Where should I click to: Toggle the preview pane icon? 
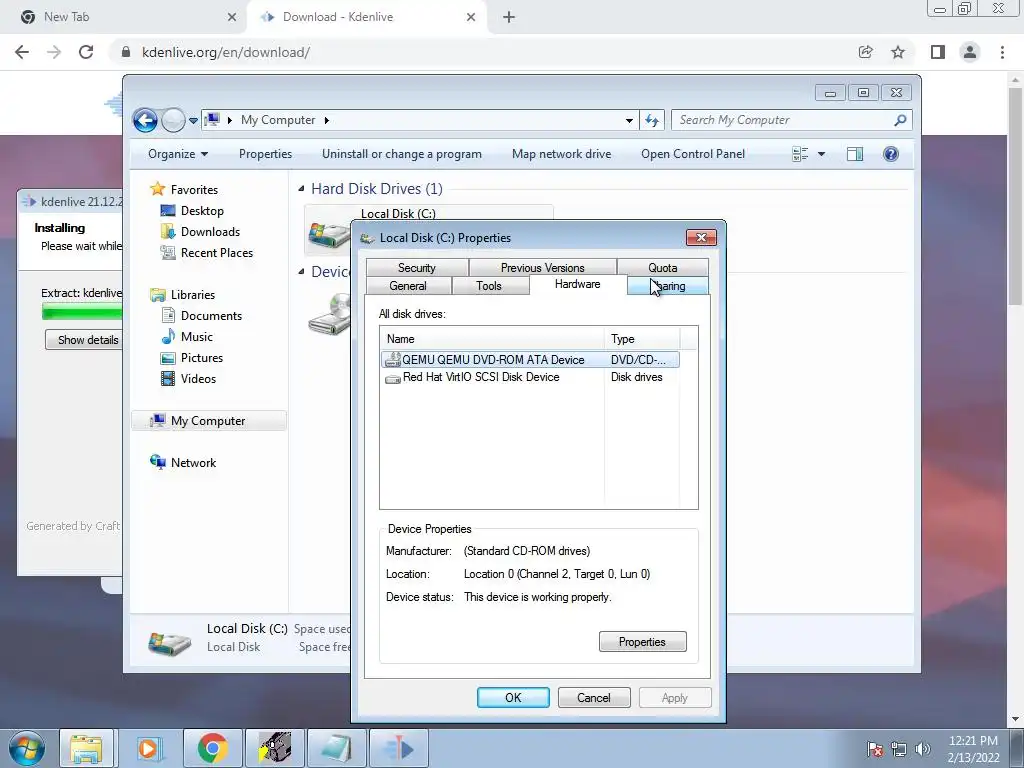click(x=855, y=154)
